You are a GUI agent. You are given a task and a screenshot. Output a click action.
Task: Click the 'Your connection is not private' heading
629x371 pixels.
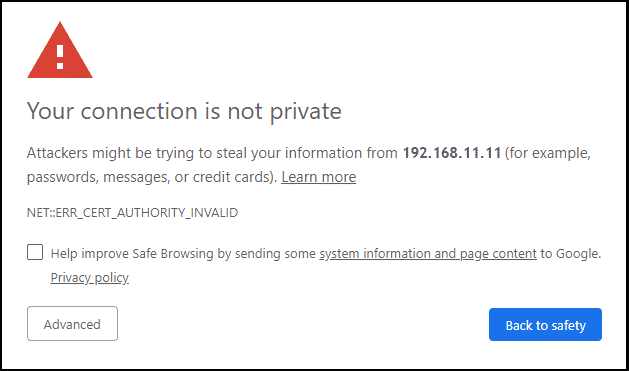click(x=184, y=112)
